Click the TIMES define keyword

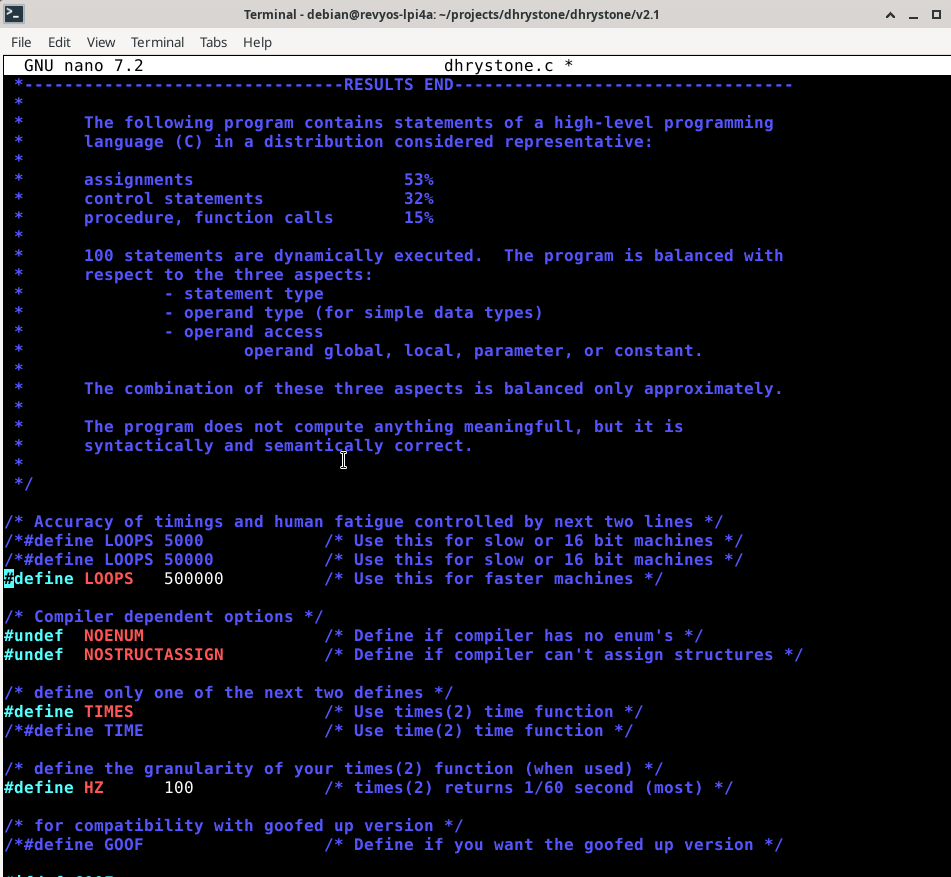click(x=38, y=712)
